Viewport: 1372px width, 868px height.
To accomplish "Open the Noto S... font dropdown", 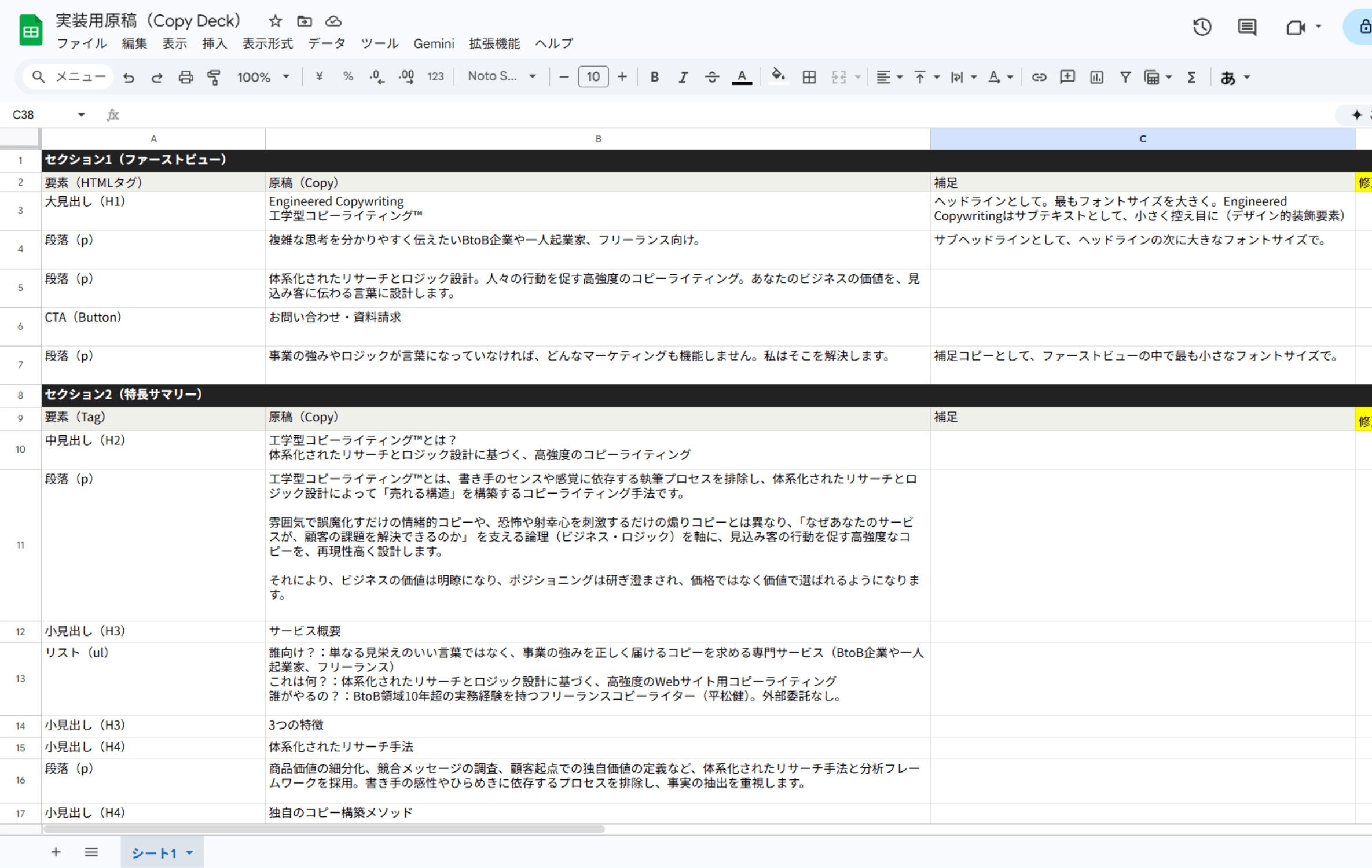I will point(501,76).
